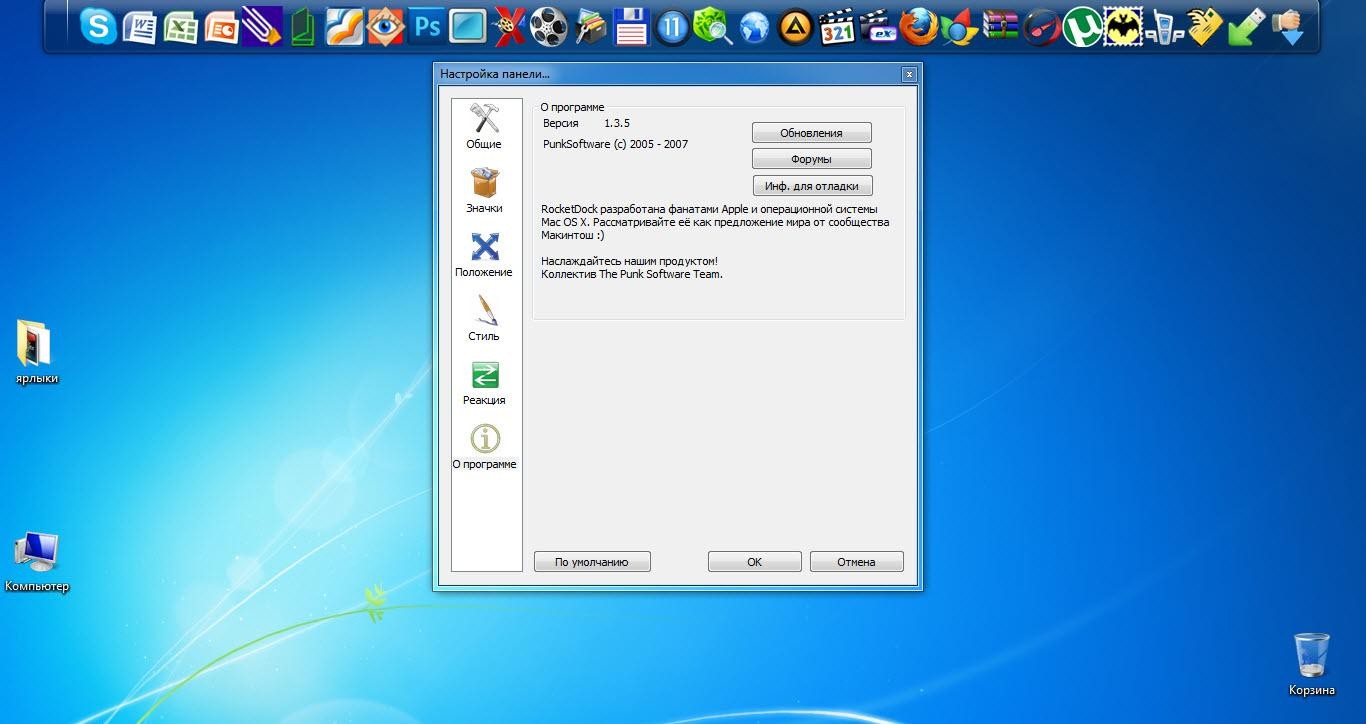Open the Форумы button

point(811,159)
